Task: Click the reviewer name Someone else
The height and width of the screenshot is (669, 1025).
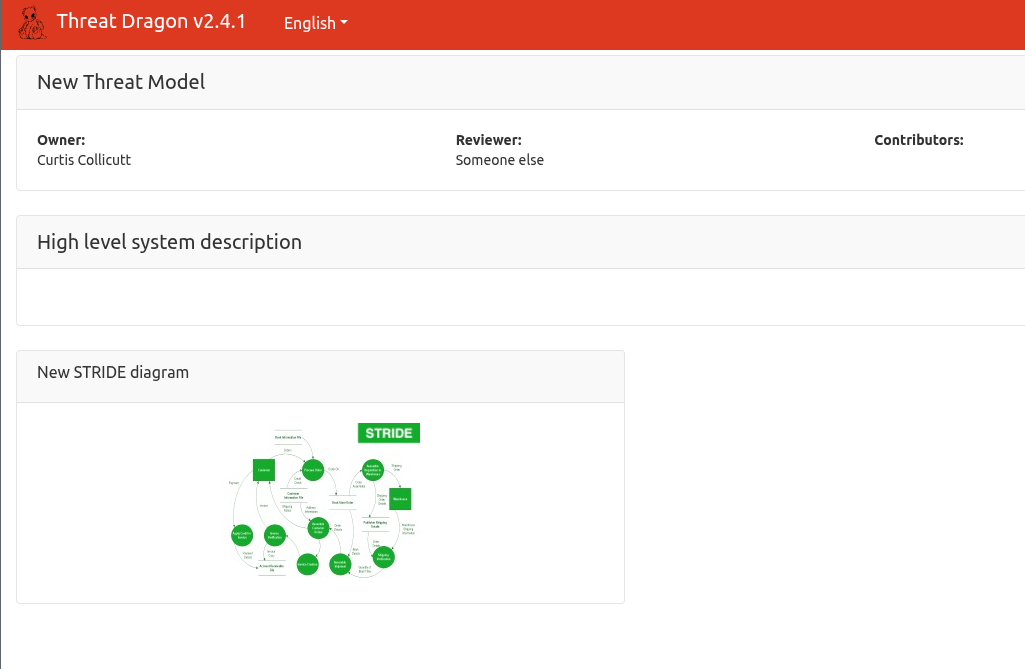Action: click(x=500, y=160)
